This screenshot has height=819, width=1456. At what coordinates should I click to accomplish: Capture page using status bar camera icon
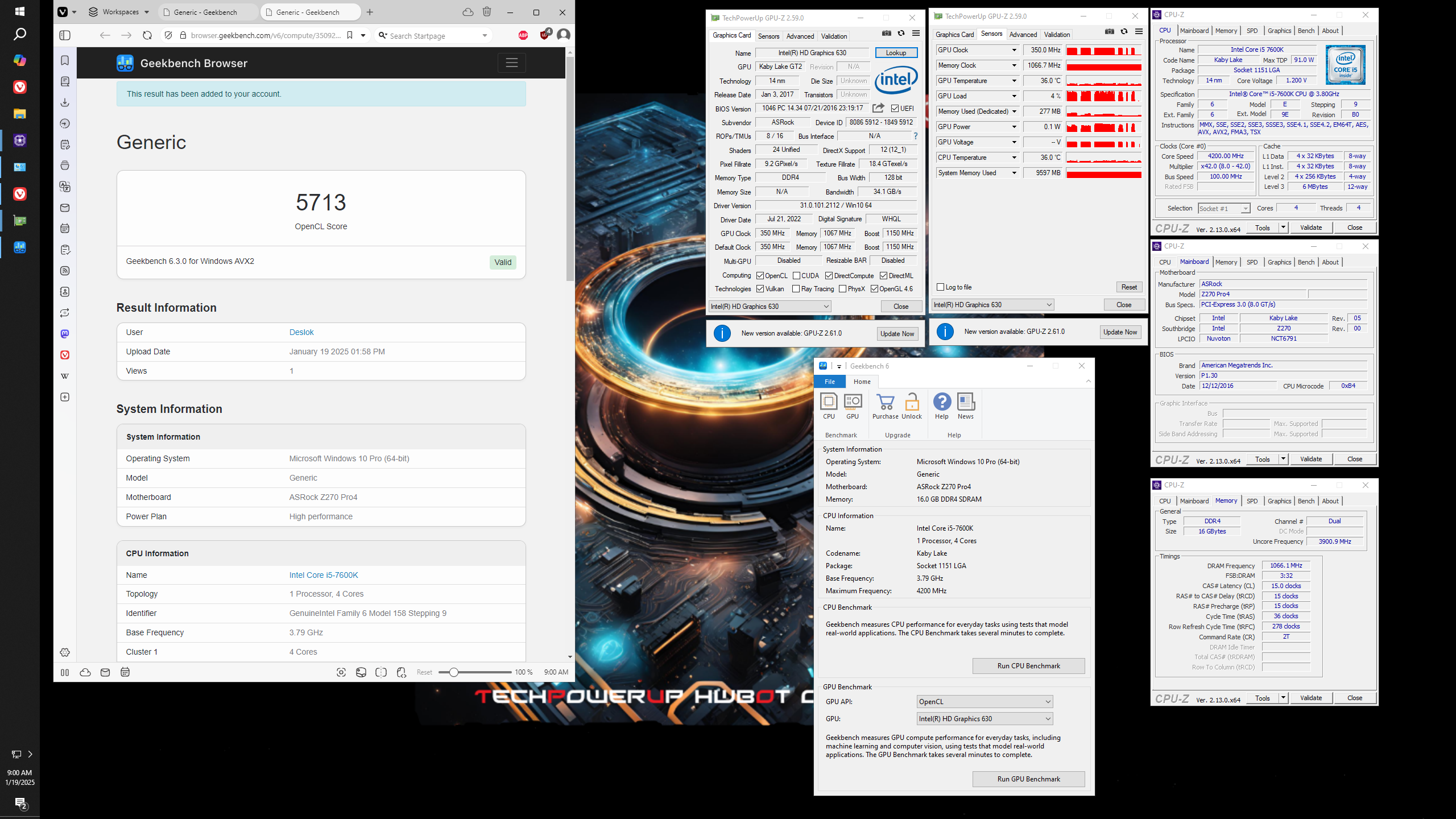341,672
